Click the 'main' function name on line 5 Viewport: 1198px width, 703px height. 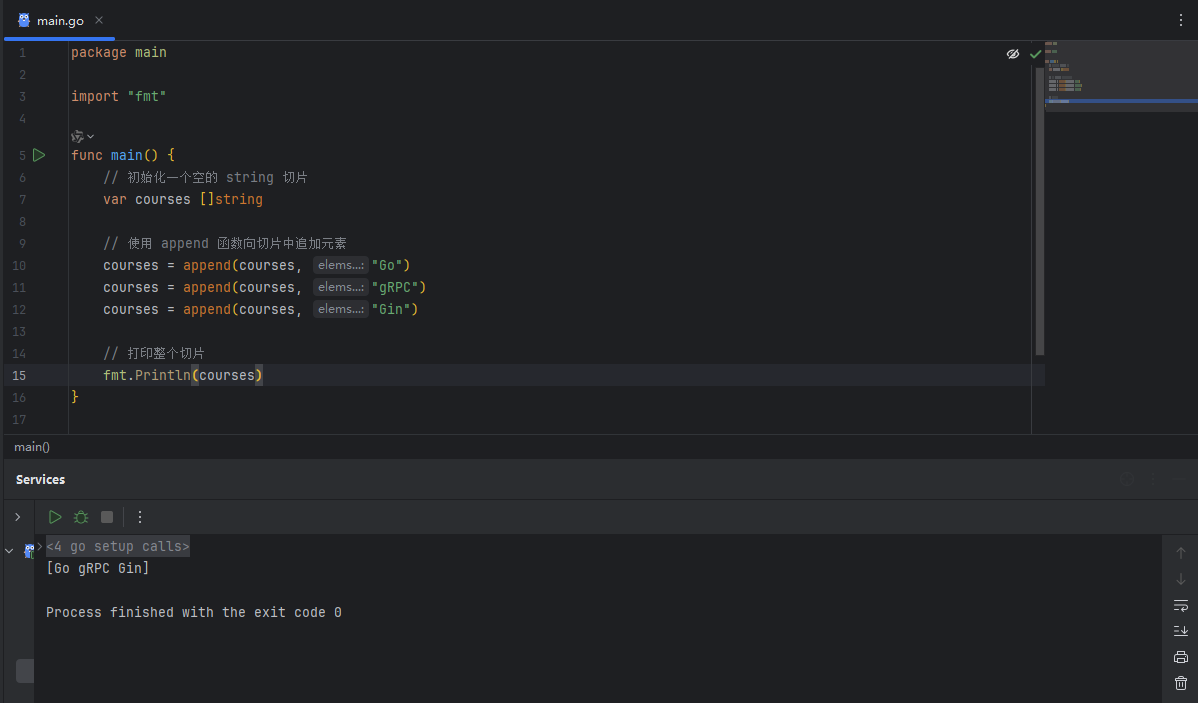[126, 155]
